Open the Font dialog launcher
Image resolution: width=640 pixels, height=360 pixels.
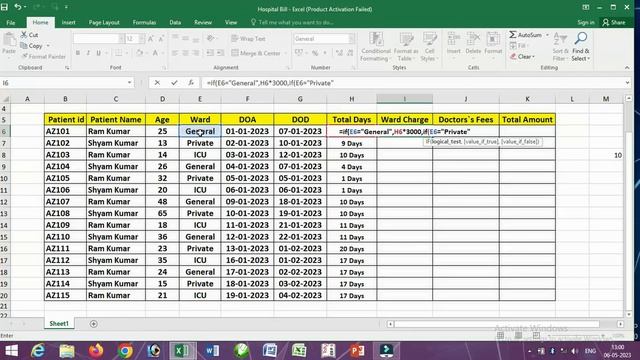[x=164, y=68]
